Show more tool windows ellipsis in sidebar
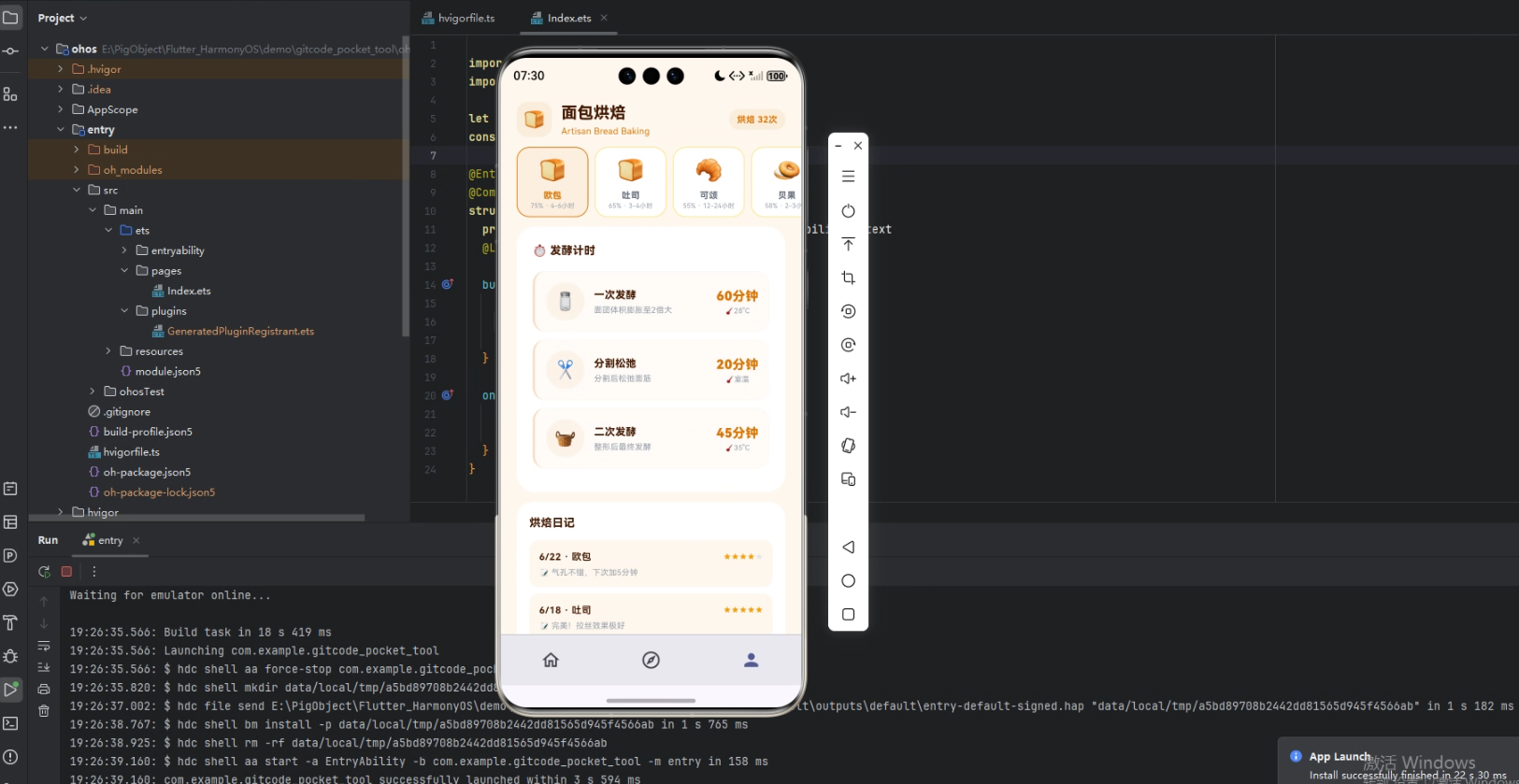Viewport: 1519px width, 784px height. (10, 127)
